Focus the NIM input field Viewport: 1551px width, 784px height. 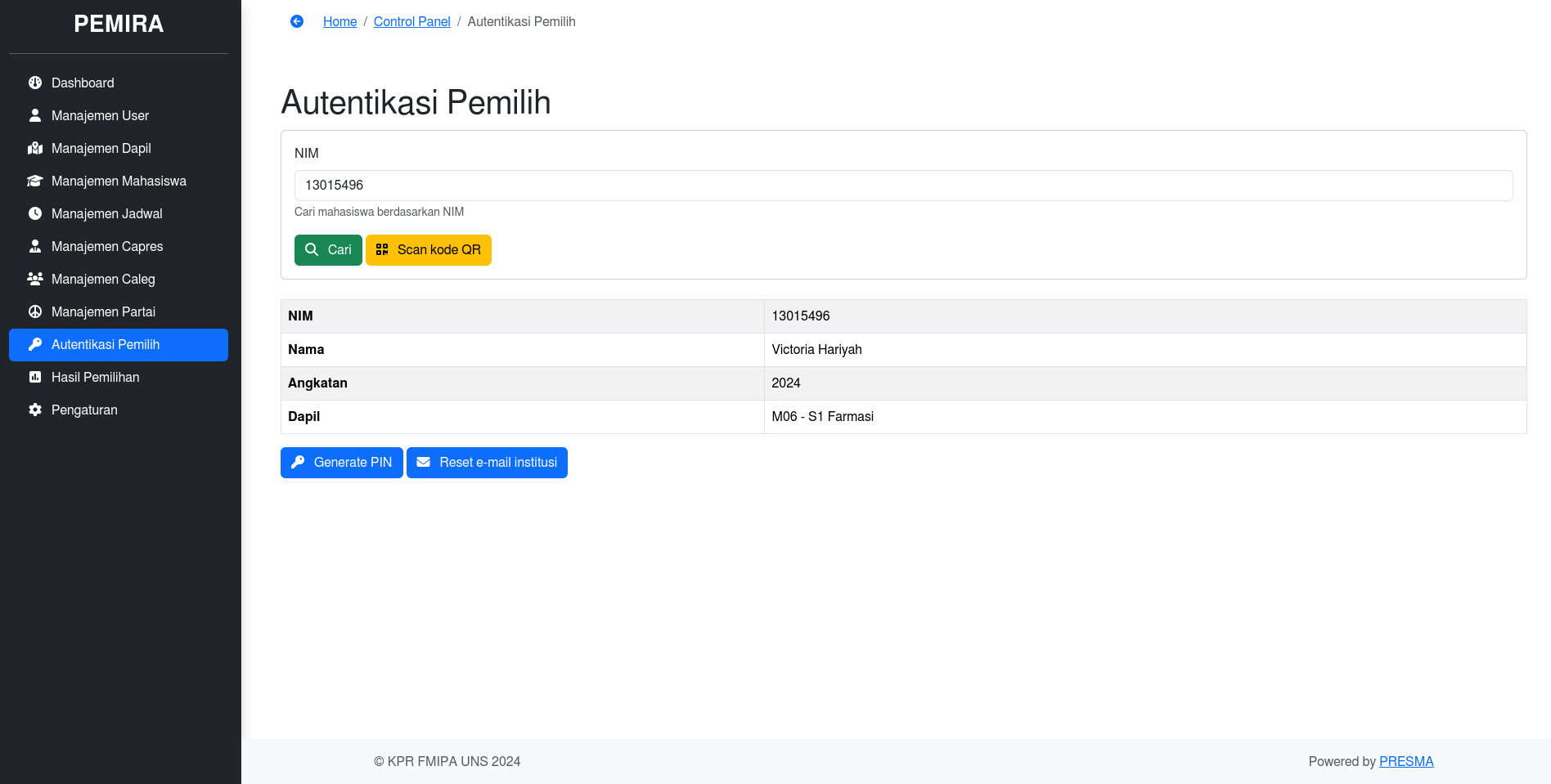click(x=903, y=186)
